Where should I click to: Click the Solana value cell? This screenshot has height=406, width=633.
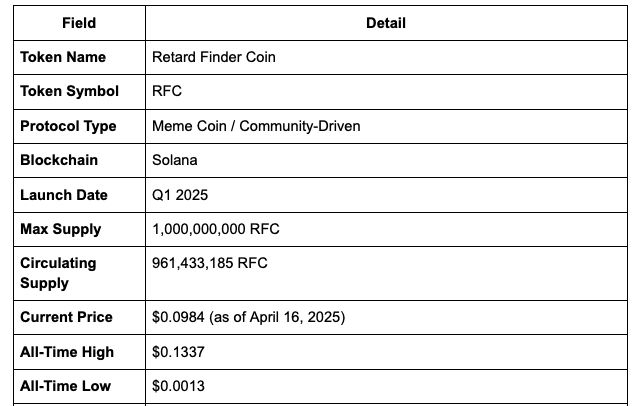point(386,160)
